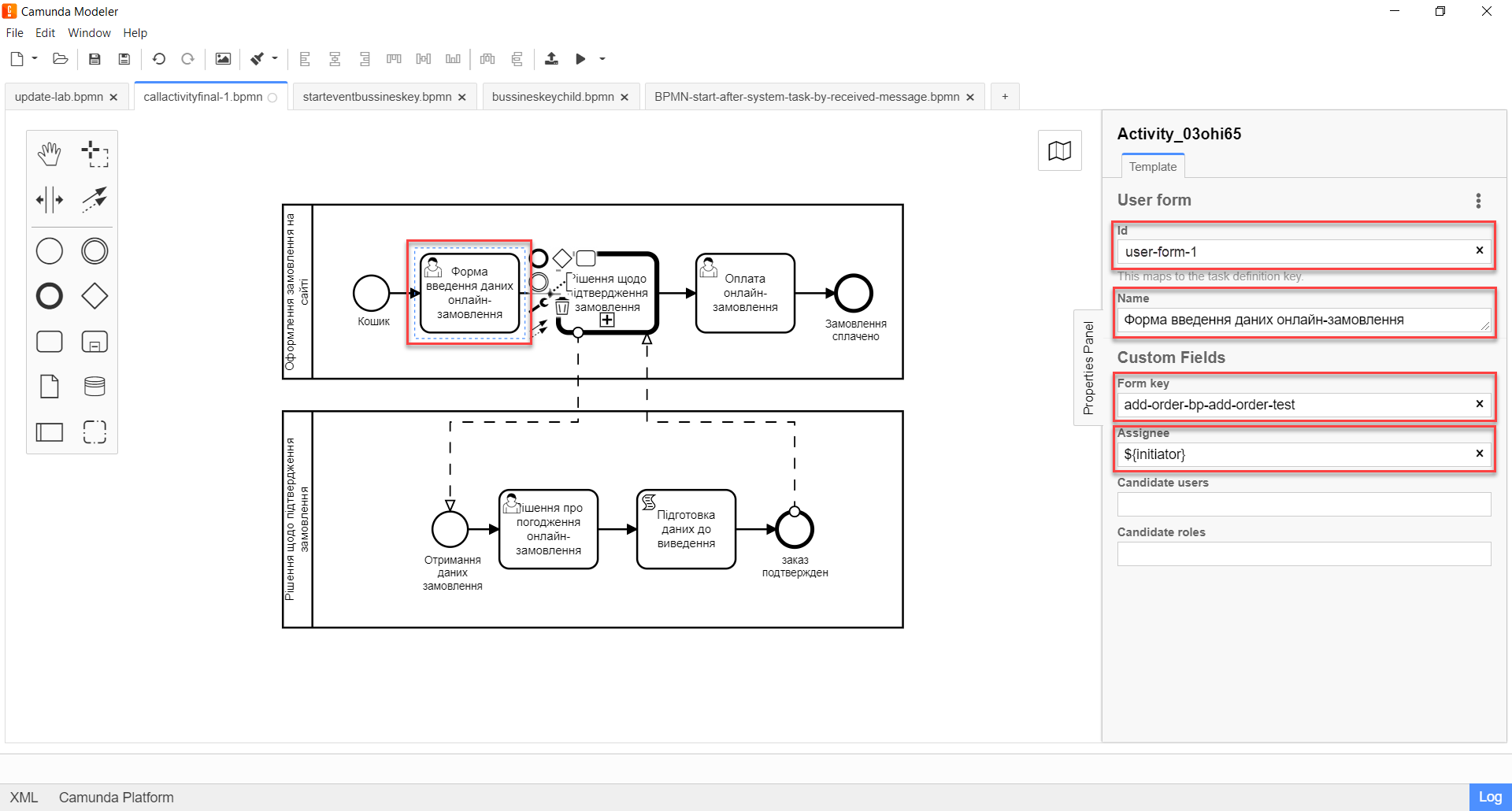Screen dimensions: 1512x811
Task: Click the trash icon on context pad
Action: [562, 306]
